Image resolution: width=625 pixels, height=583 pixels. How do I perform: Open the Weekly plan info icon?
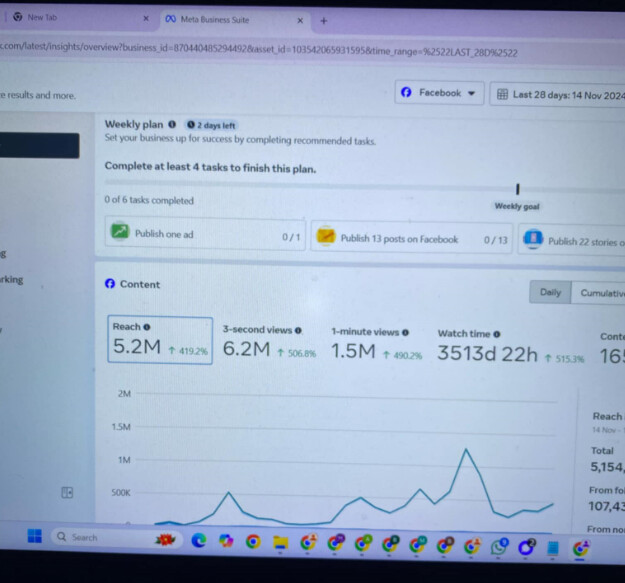coord(172,124)
